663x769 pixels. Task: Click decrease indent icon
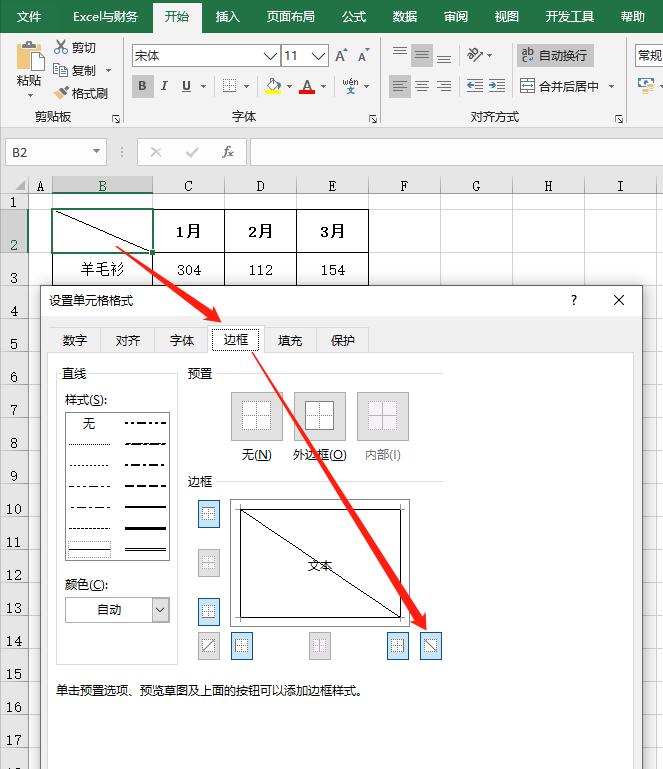[x=475, y=86]
